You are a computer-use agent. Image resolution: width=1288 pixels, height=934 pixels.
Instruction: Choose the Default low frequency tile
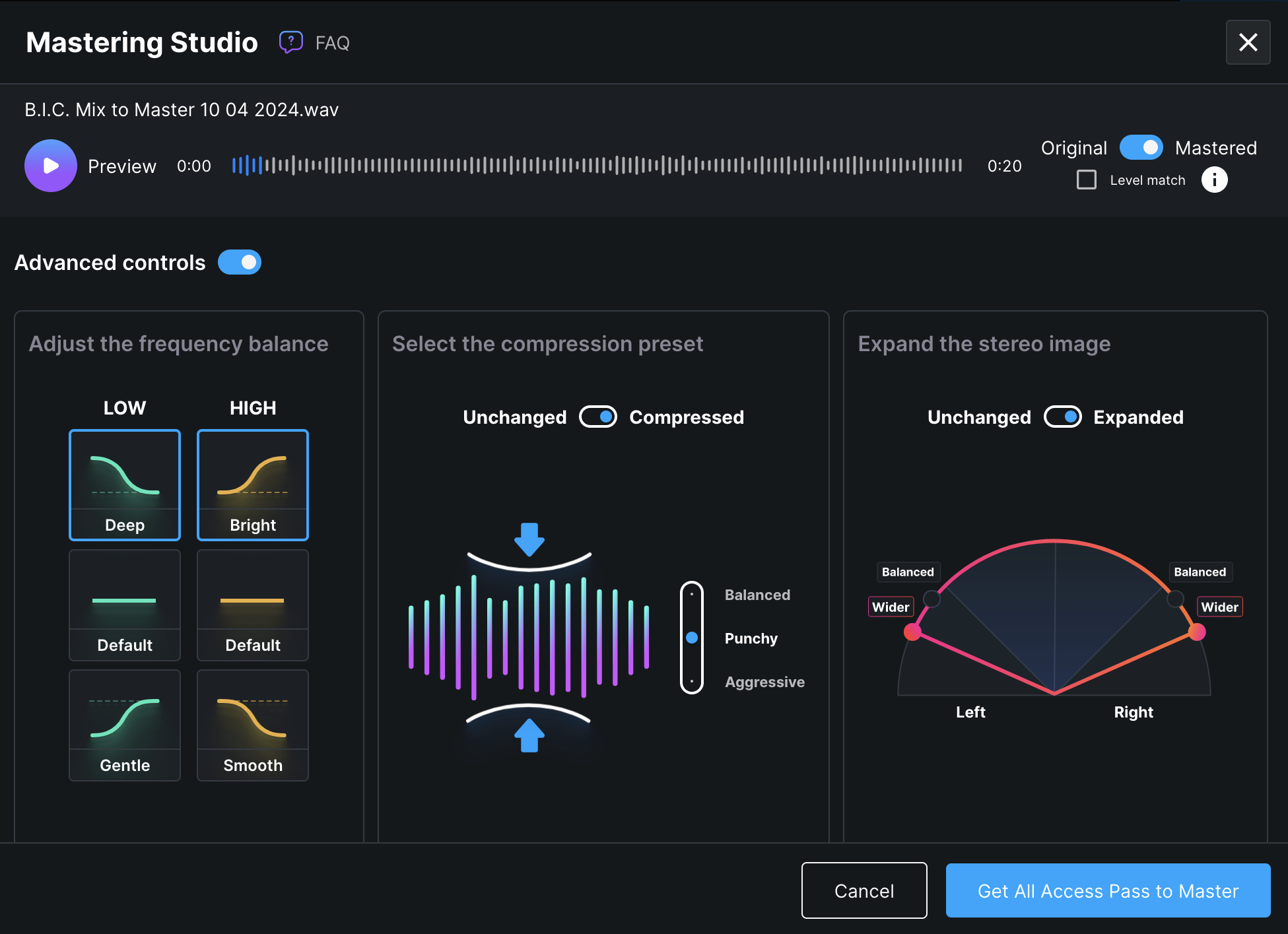tap(125, 605)
